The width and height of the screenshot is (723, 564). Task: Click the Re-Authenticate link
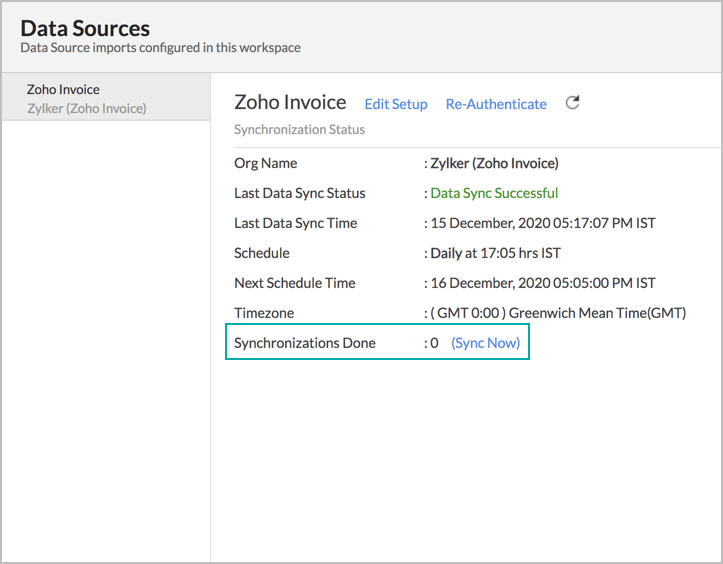click(496, 104)
